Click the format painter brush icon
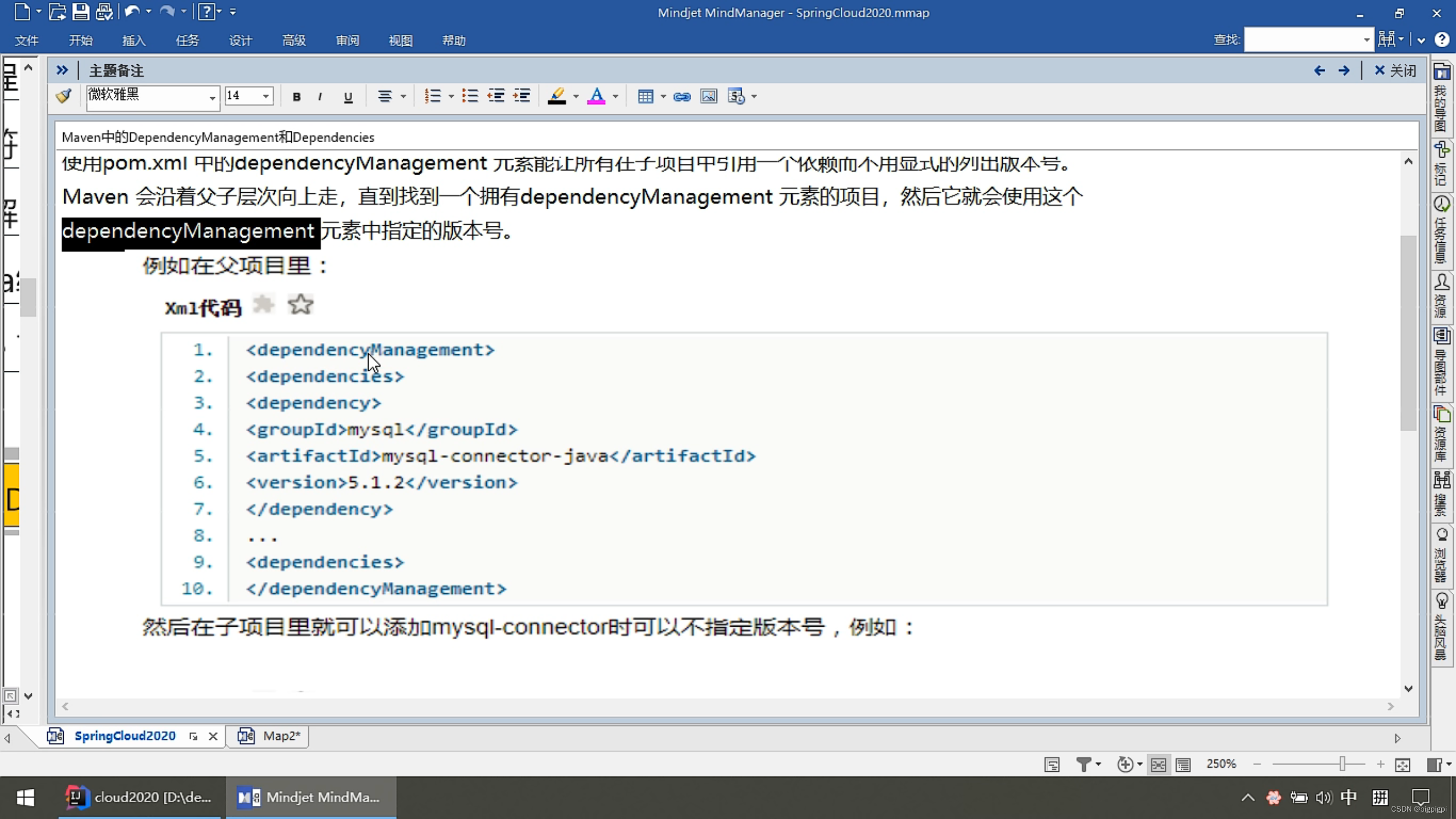The width and height of the screenshot is (1456, 819). 64,96
